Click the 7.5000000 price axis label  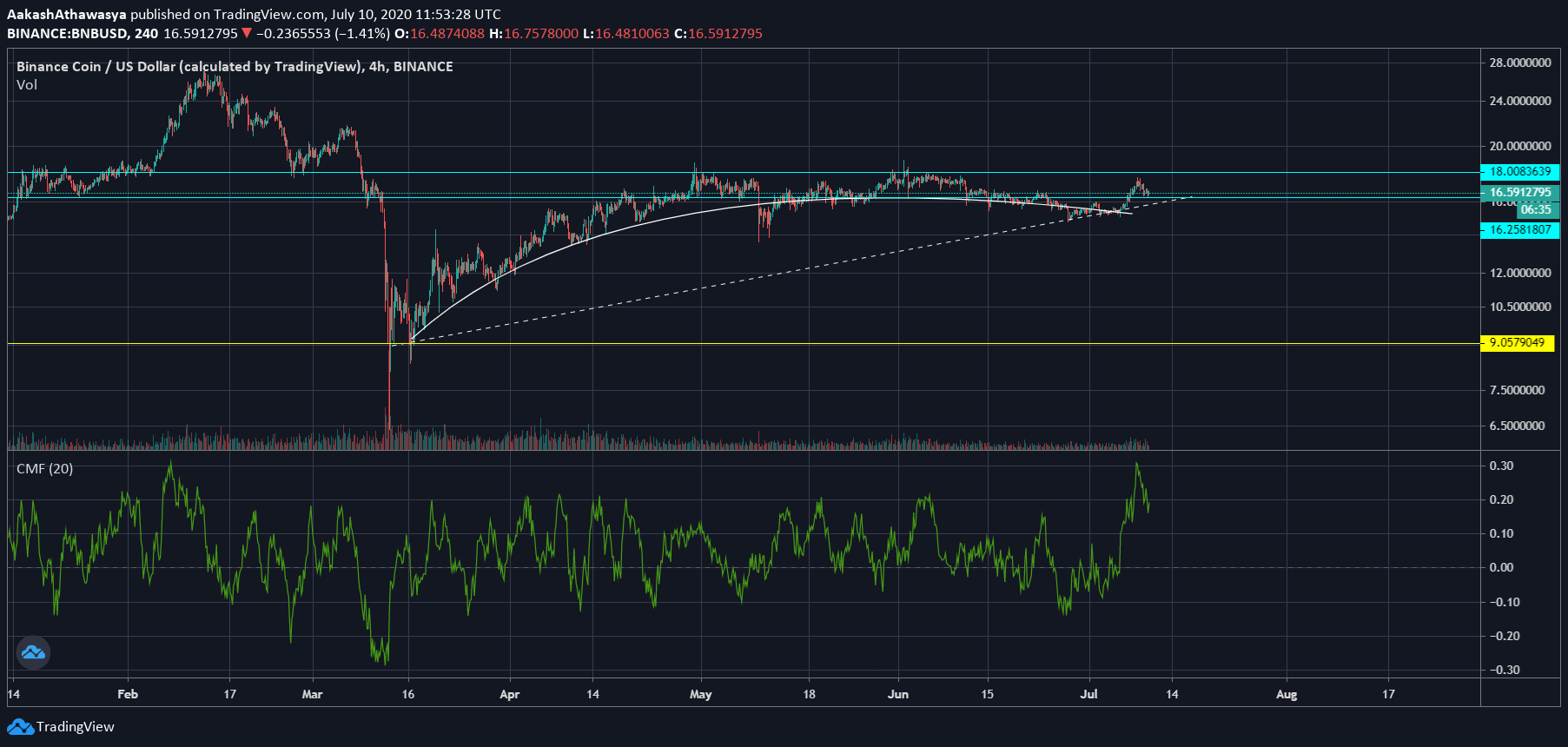(x=1517, y=390)
